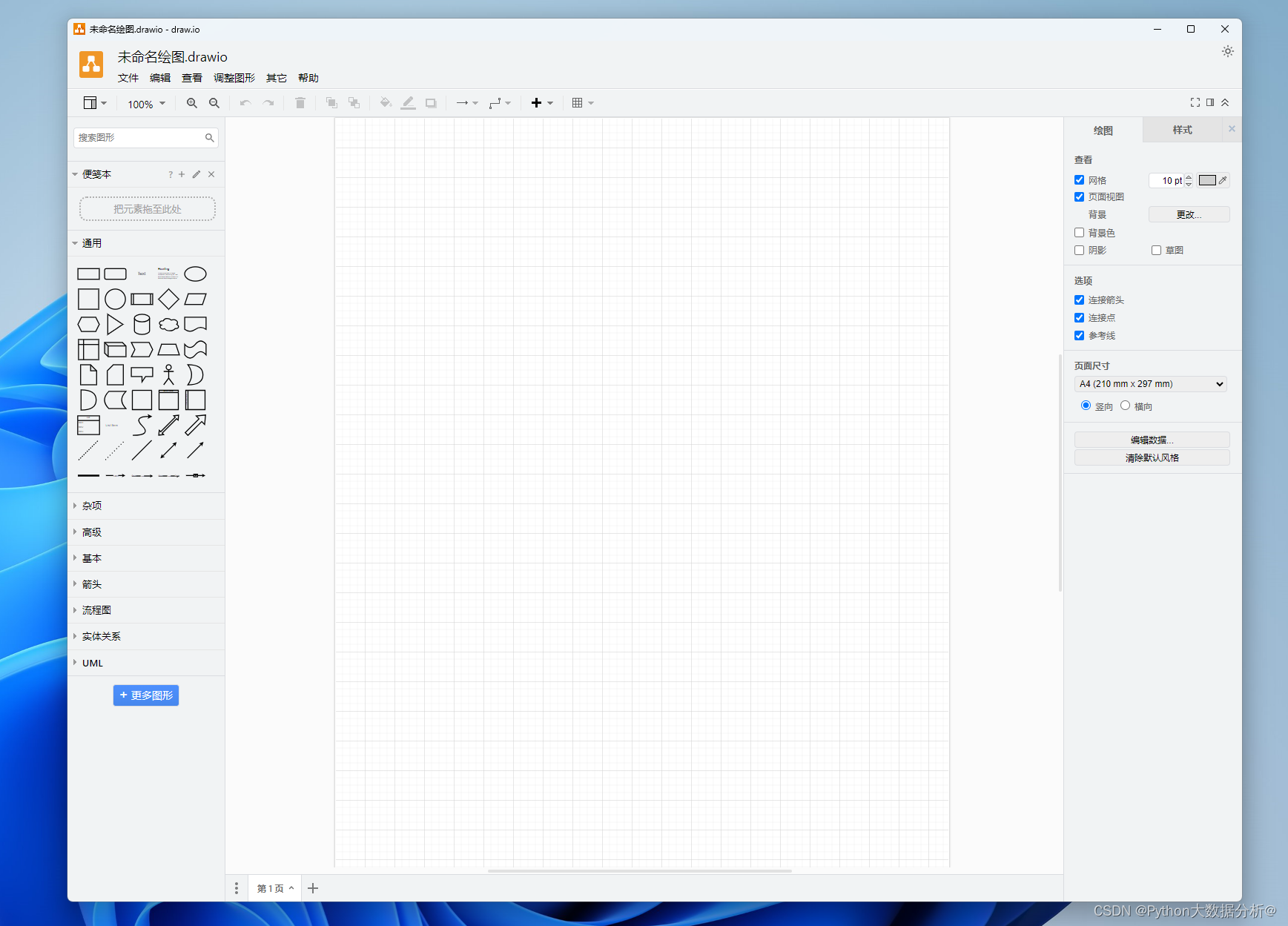Viewport: 1288px width, 926px height.
Task: Click the grid color swatch
Action: pos(1207,180)
